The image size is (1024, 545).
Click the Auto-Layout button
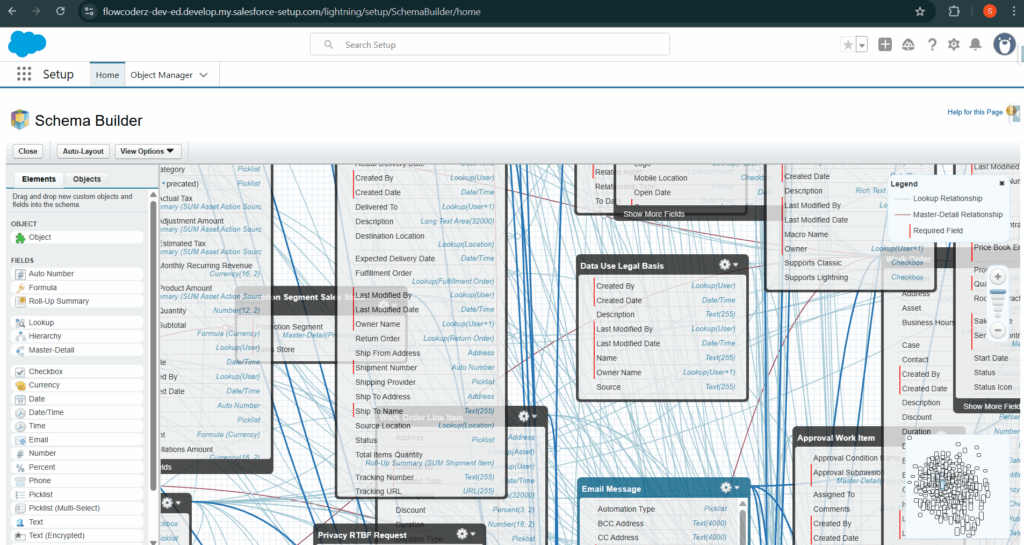(83, 151)
